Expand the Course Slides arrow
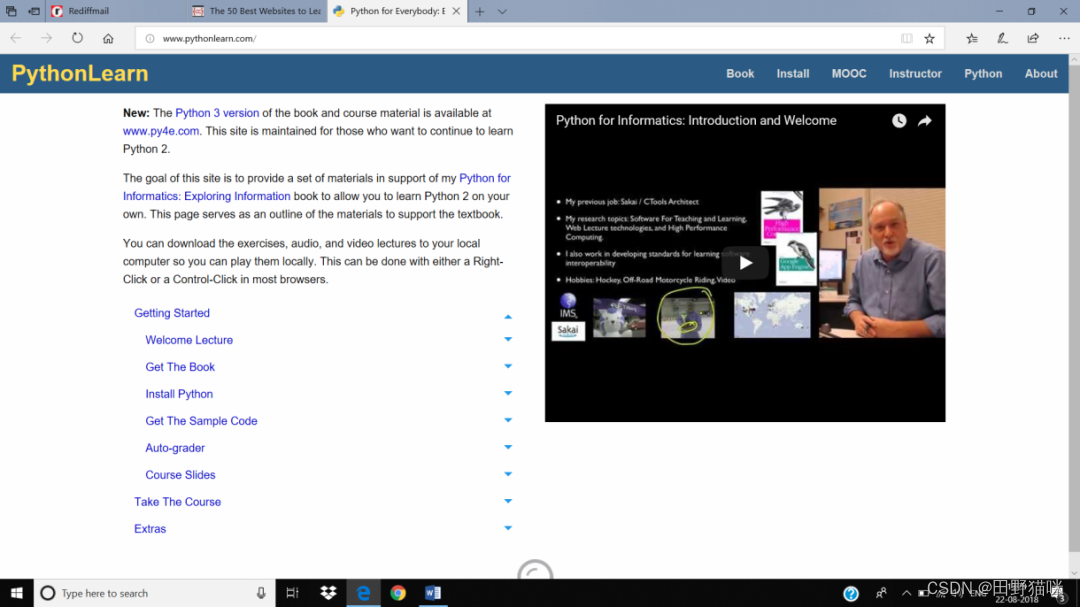 508,474
